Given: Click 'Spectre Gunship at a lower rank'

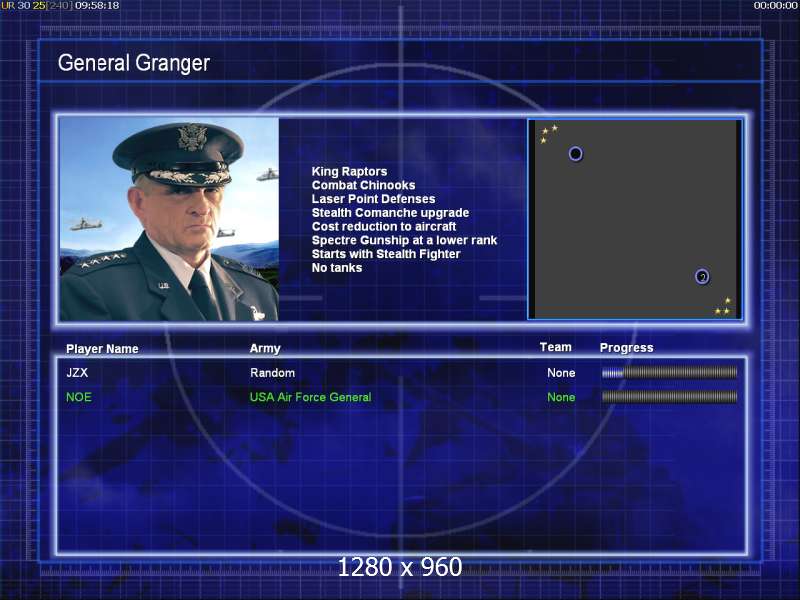Looking at the screenshot, I should tap(405, 240).
